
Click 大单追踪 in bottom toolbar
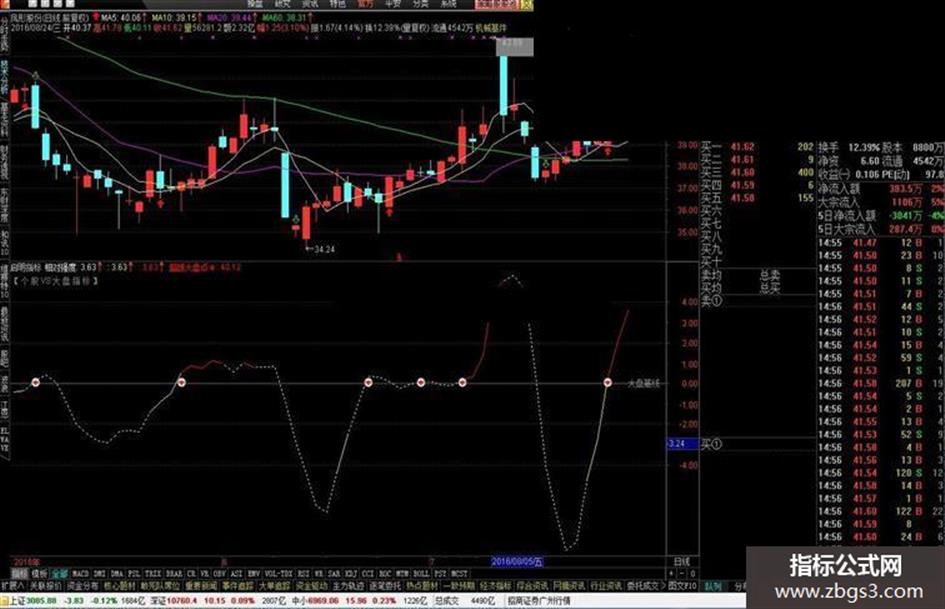275,585
